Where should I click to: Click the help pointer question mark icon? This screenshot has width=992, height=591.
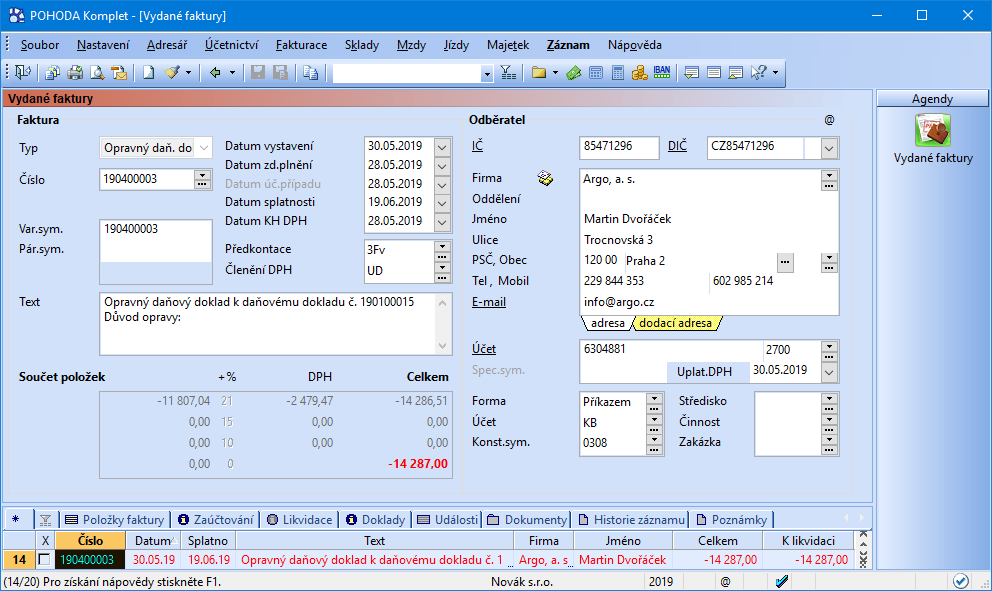click(x=759, y=73)
